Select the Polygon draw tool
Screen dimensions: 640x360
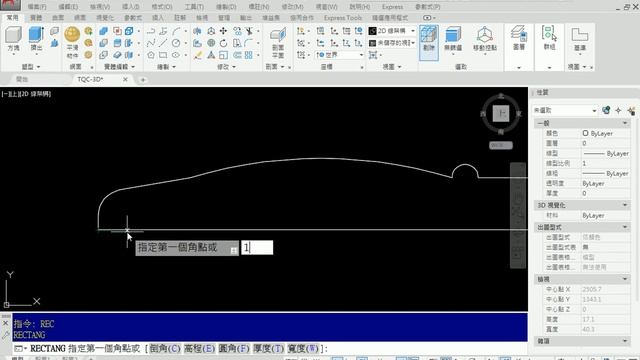click(x=151, y=55)
